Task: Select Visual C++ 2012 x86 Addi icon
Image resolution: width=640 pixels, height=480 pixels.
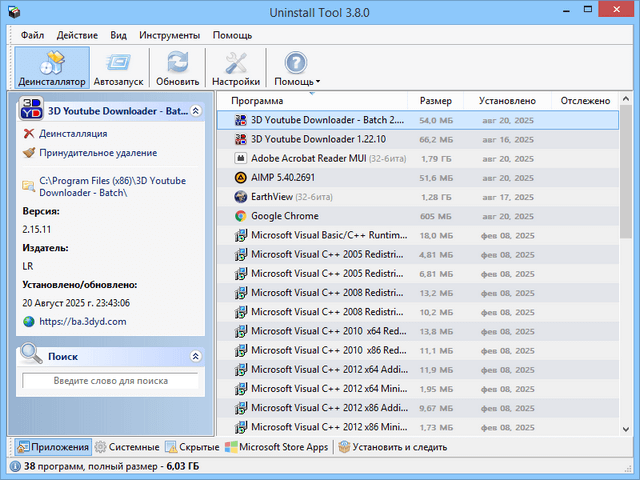Action: [x=240, y=408]
